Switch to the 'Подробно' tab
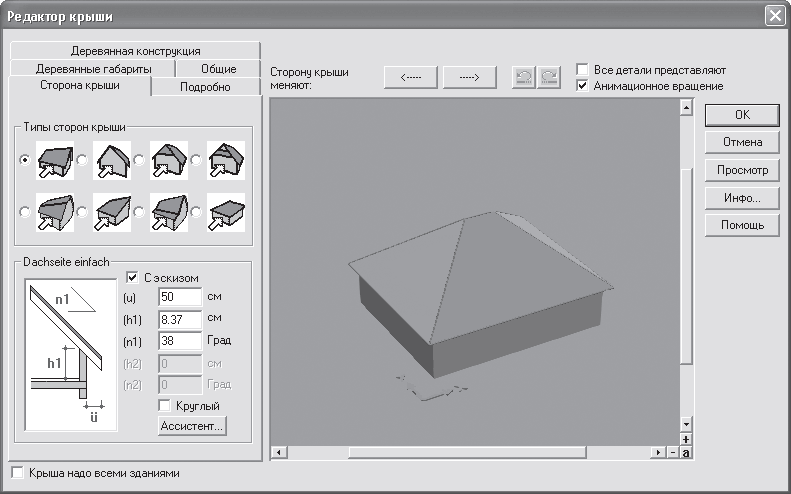This screenshot has width=791, height=494. pyautogui.click(x=205, y=87)
